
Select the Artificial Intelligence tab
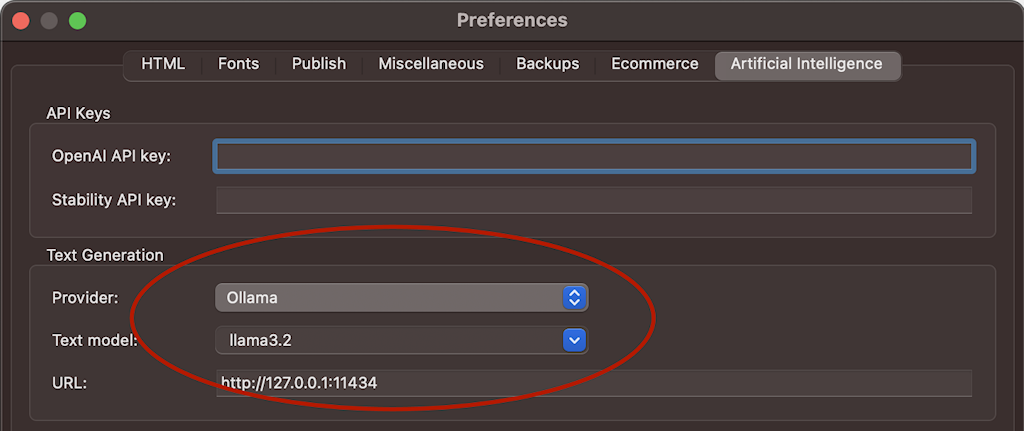[x=806, y=64]
